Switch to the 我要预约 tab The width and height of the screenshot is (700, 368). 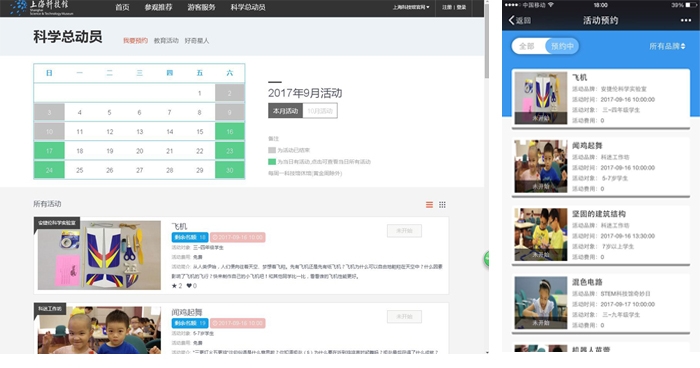pyautogui.click(x=135, y=41)
